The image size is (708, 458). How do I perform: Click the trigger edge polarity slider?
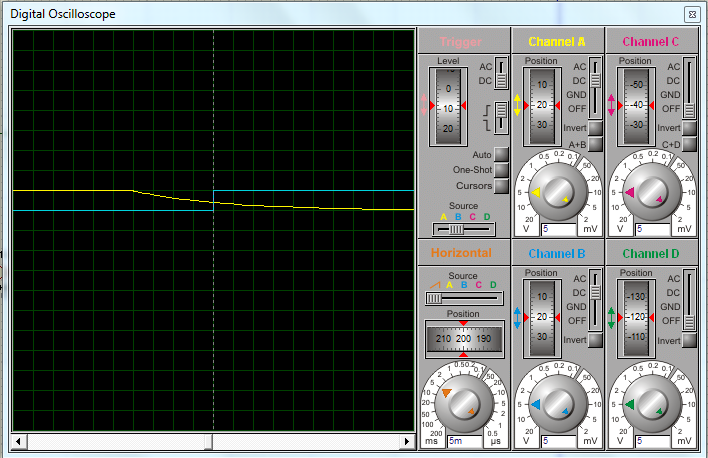coord(501,117)
